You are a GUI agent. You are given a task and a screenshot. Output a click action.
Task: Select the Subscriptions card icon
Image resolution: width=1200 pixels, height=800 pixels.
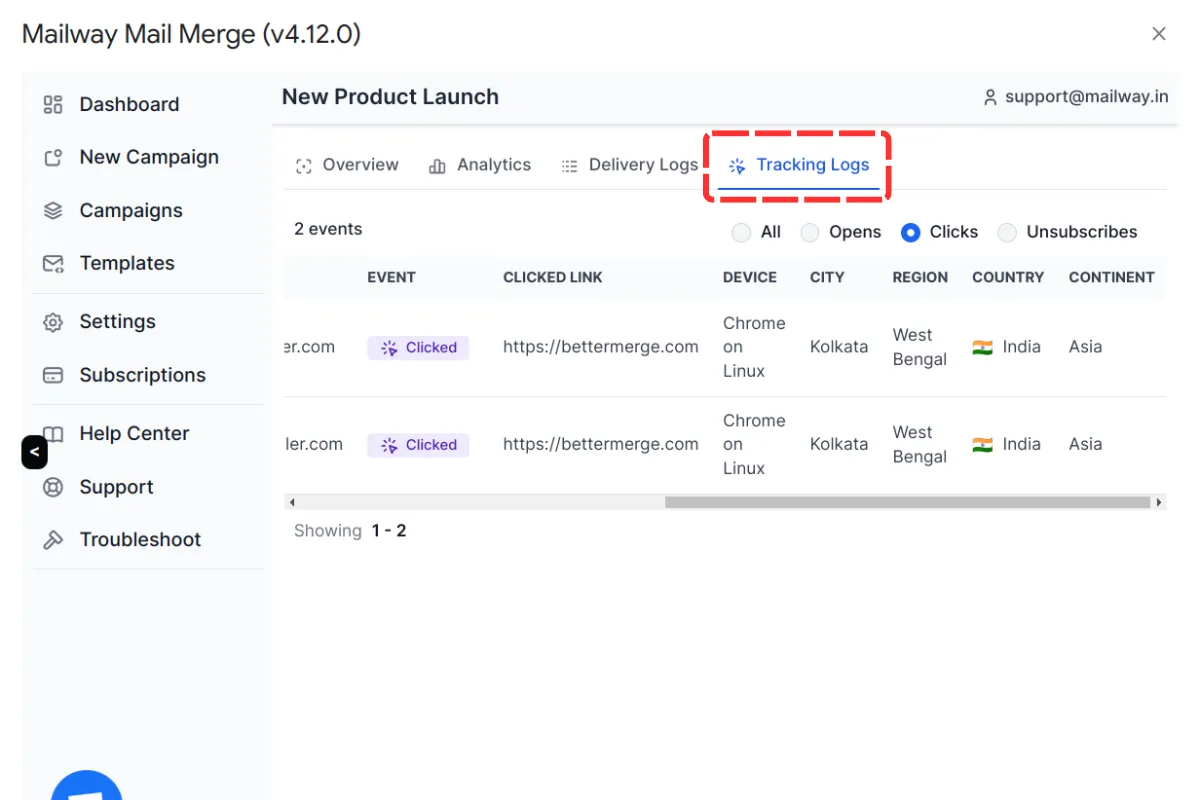[52, 374]
